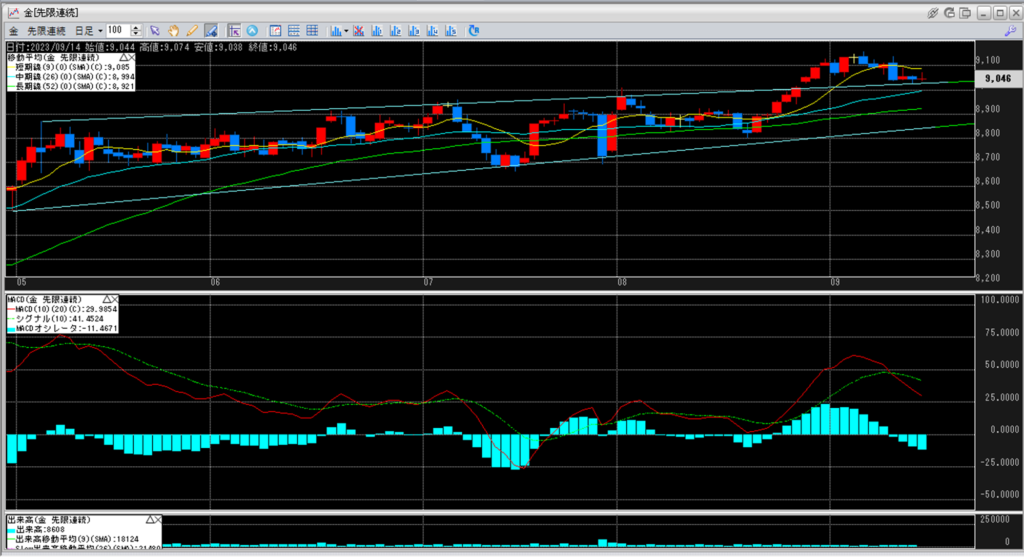The image size is (1024, 557).
Task: Click the red-crossed chart delete-indicators icon
Action: pos(359,31)
